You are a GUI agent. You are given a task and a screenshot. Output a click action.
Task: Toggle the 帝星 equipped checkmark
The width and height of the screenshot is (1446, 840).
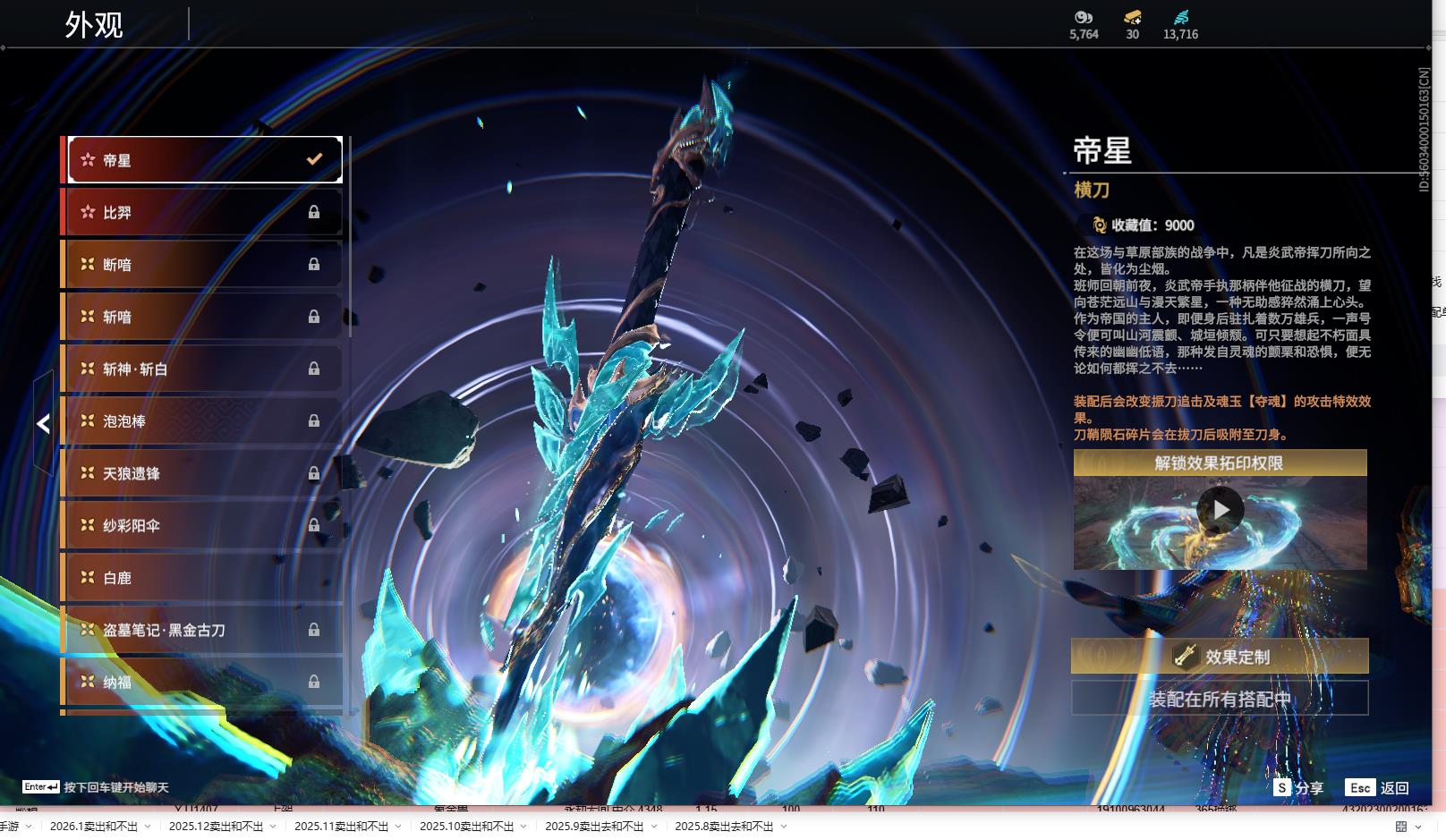click(314, 159)
